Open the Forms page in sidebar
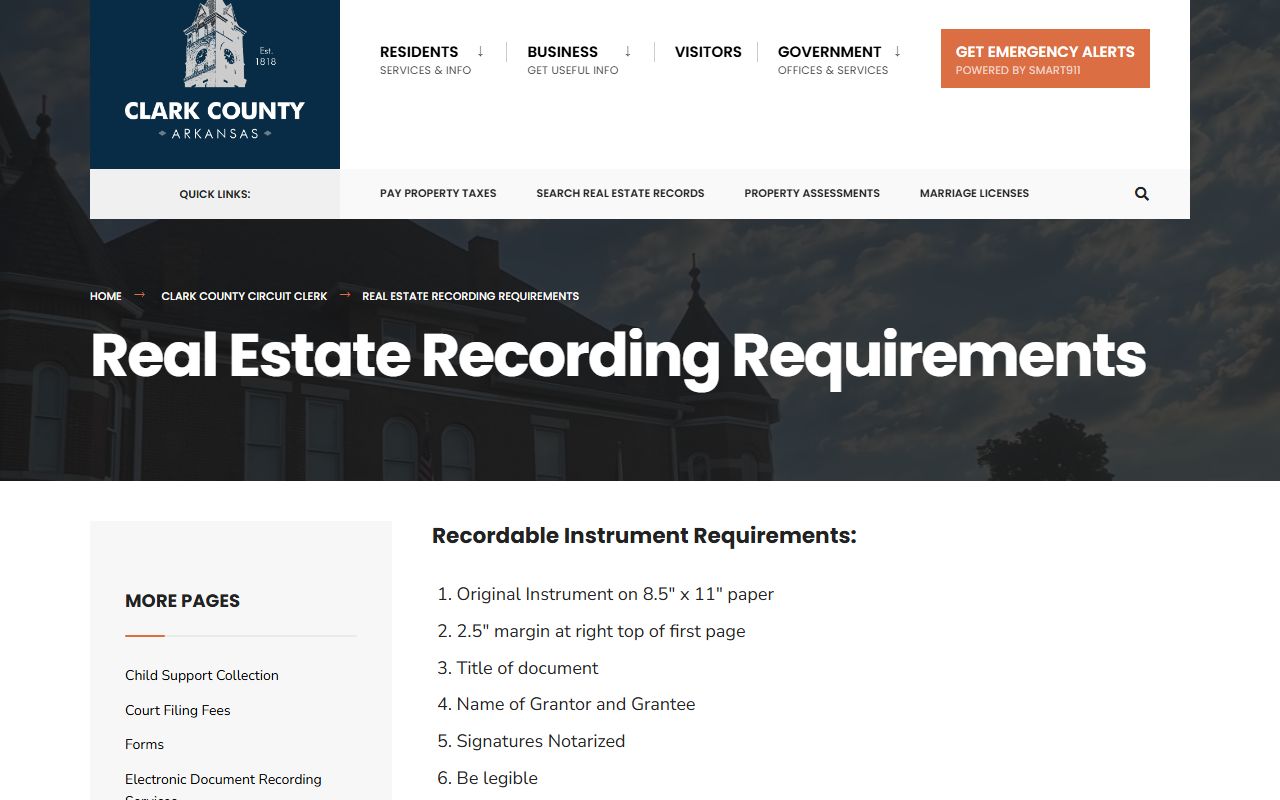Viewport: 1280px width, 800px height. pyautogui.click(x=144, y=744)
